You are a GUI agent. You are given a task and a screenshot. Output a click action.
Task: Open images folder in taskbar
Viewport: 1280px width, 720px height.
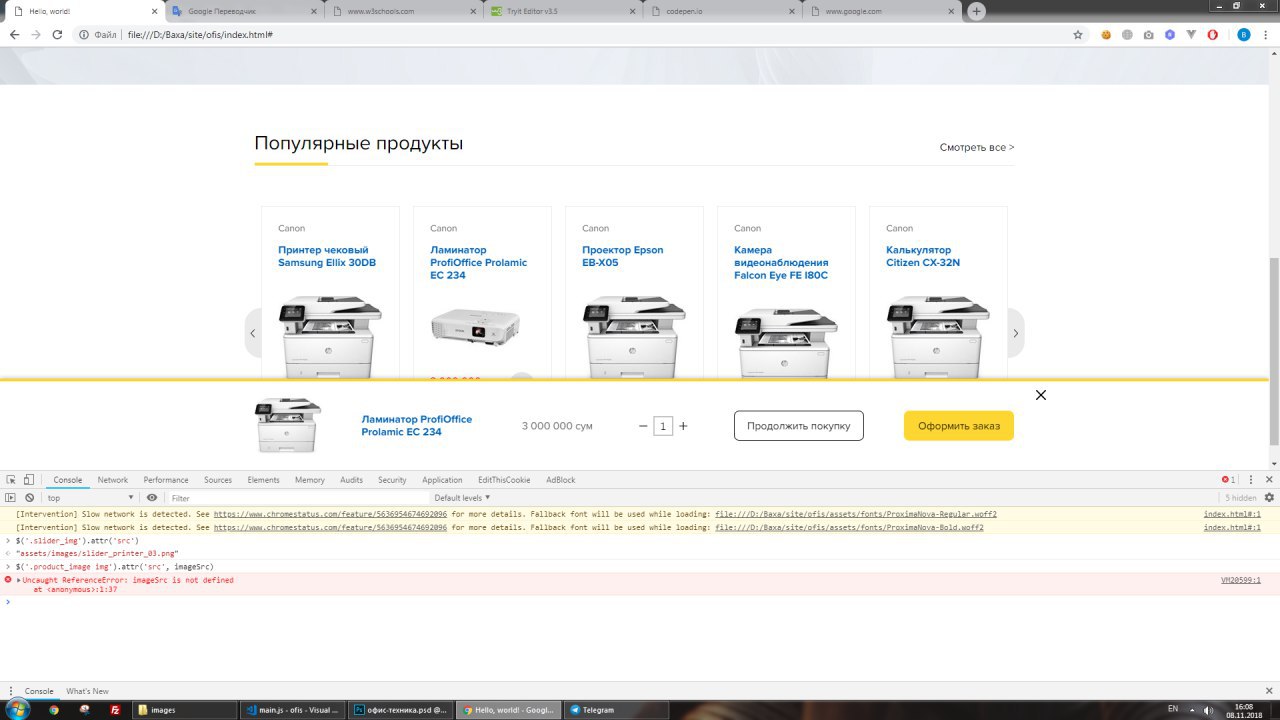tap(185, 710)
